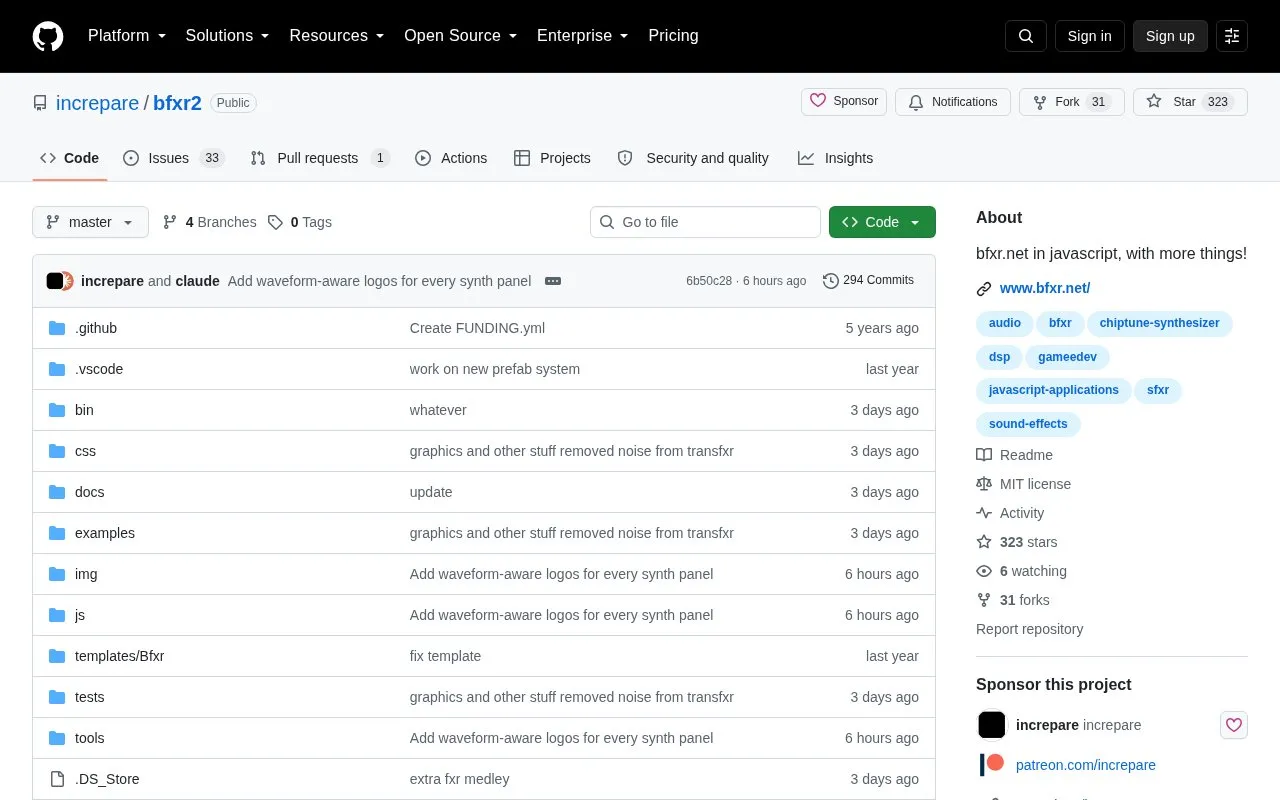Click the Sign in button
Image resolution: width=1280 pixels, height=800 pixels.
[x=1089, y=36]
